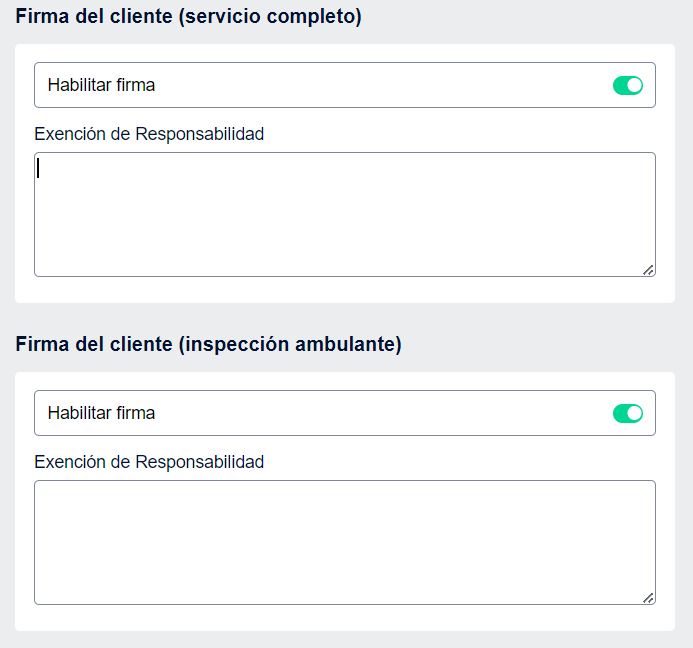Click the green knob of the first signature toggle

634,86
